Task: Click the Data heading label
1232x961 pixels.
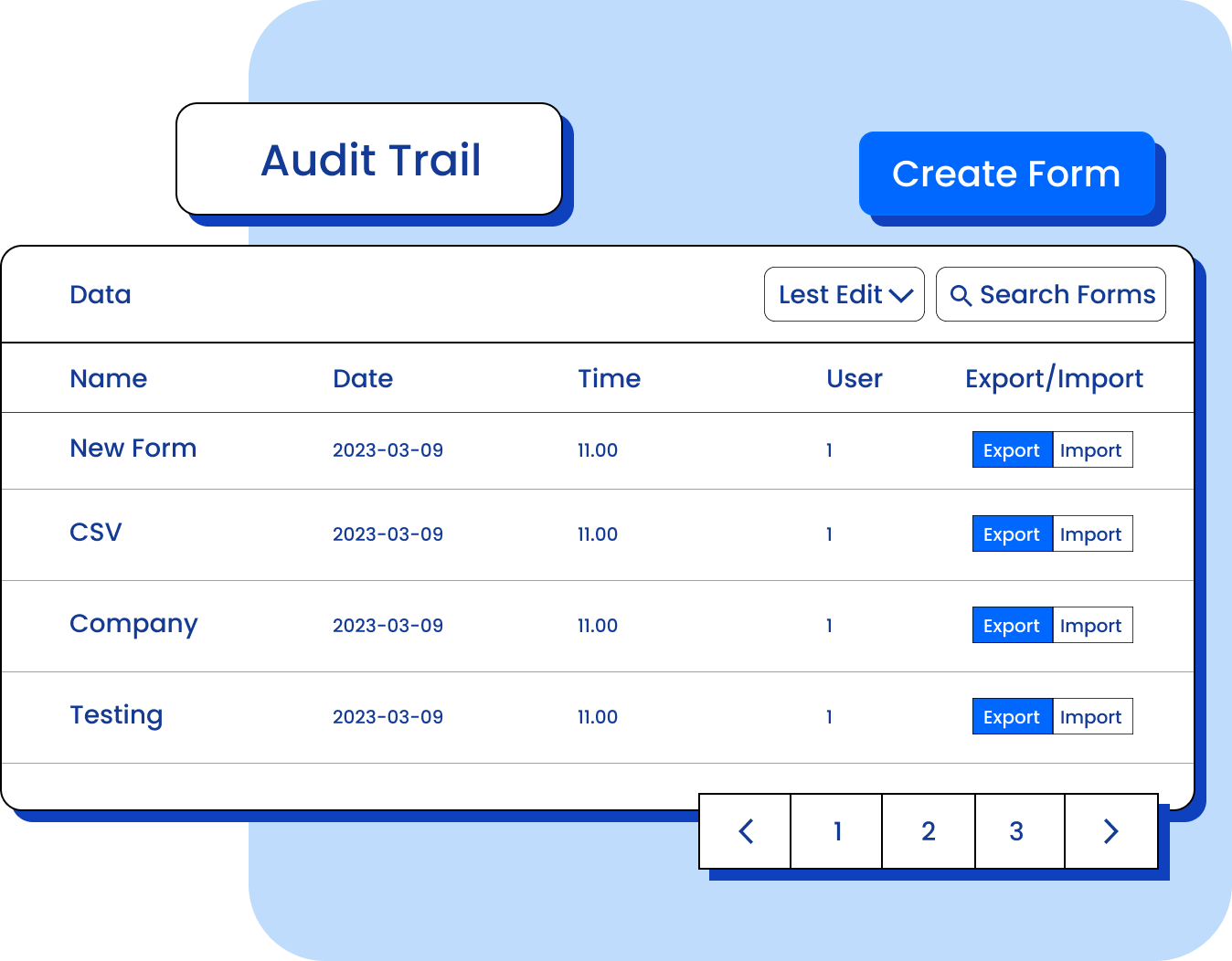Action: [101, 294]
